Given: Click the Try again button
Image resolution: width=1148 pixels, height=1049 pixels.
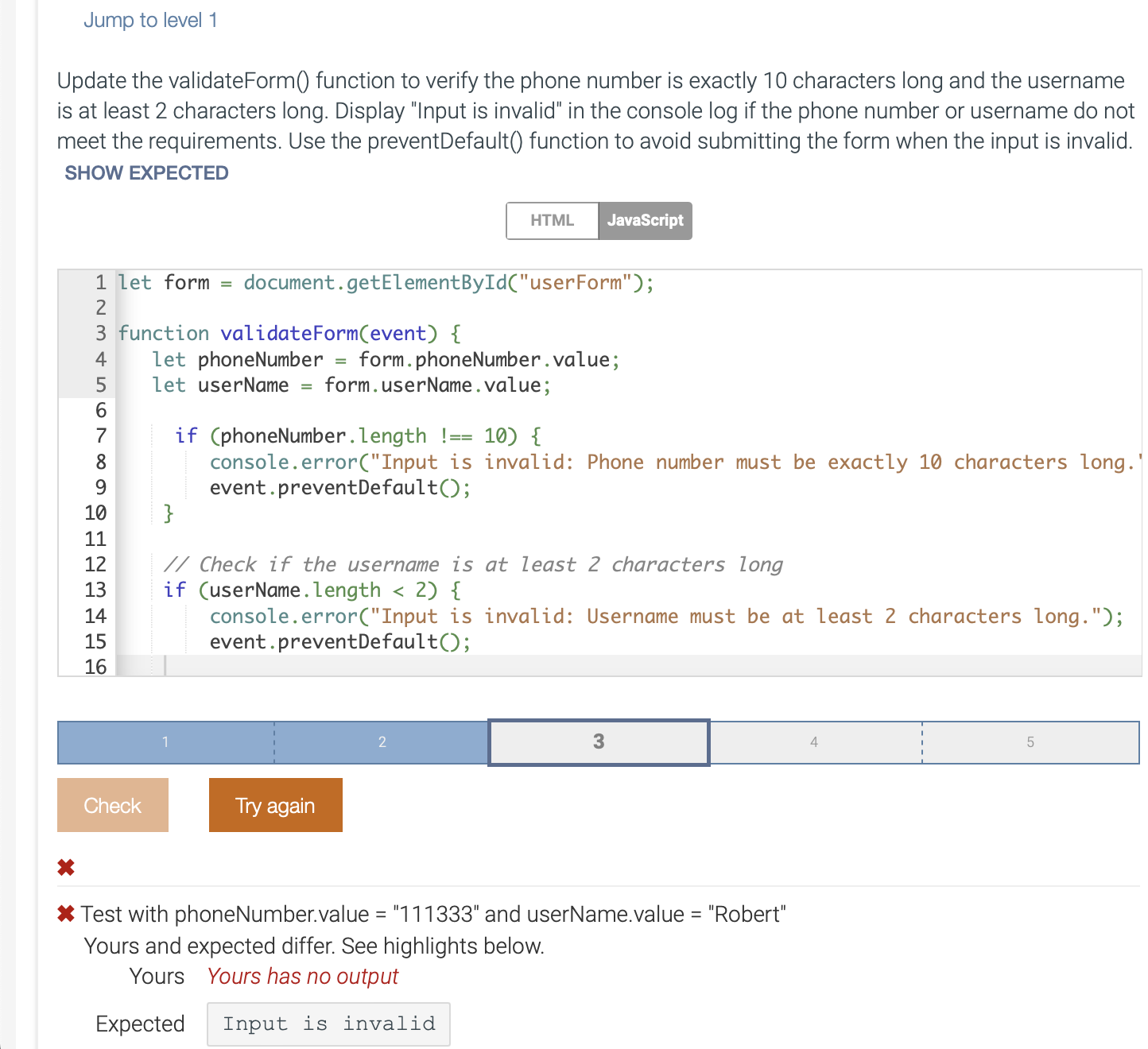Looking at the screenshot, I should click(275, 805).
